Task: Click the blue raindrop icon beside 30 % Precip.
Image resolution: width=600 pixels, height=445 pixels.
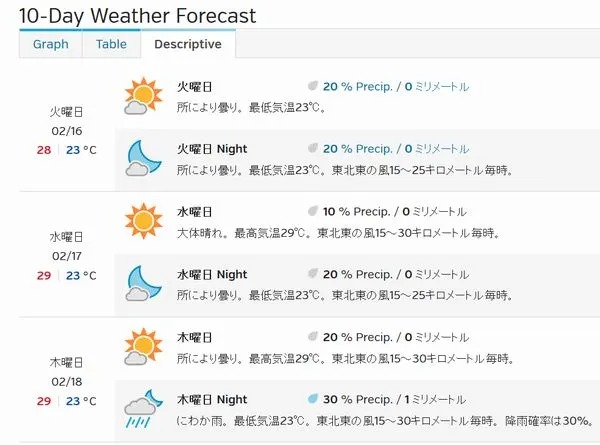Action: pyautogui.click(x=313, y=399)
